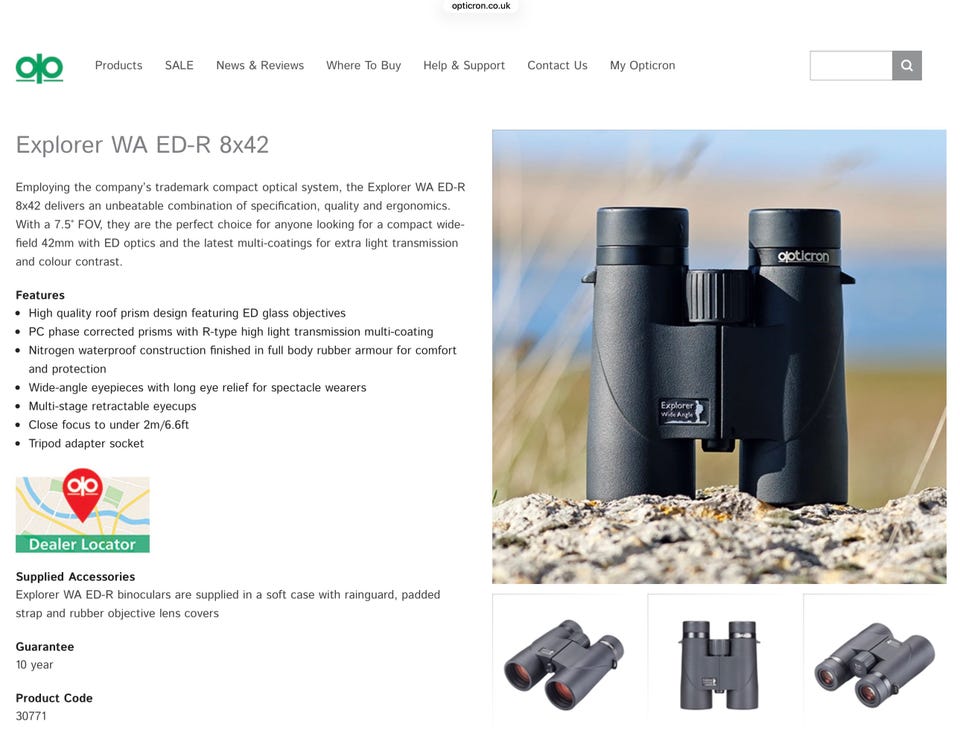Click the Explorer WA ED-R 8x42 heading
This screenshot has width=960, height=739.
point(142,145)
